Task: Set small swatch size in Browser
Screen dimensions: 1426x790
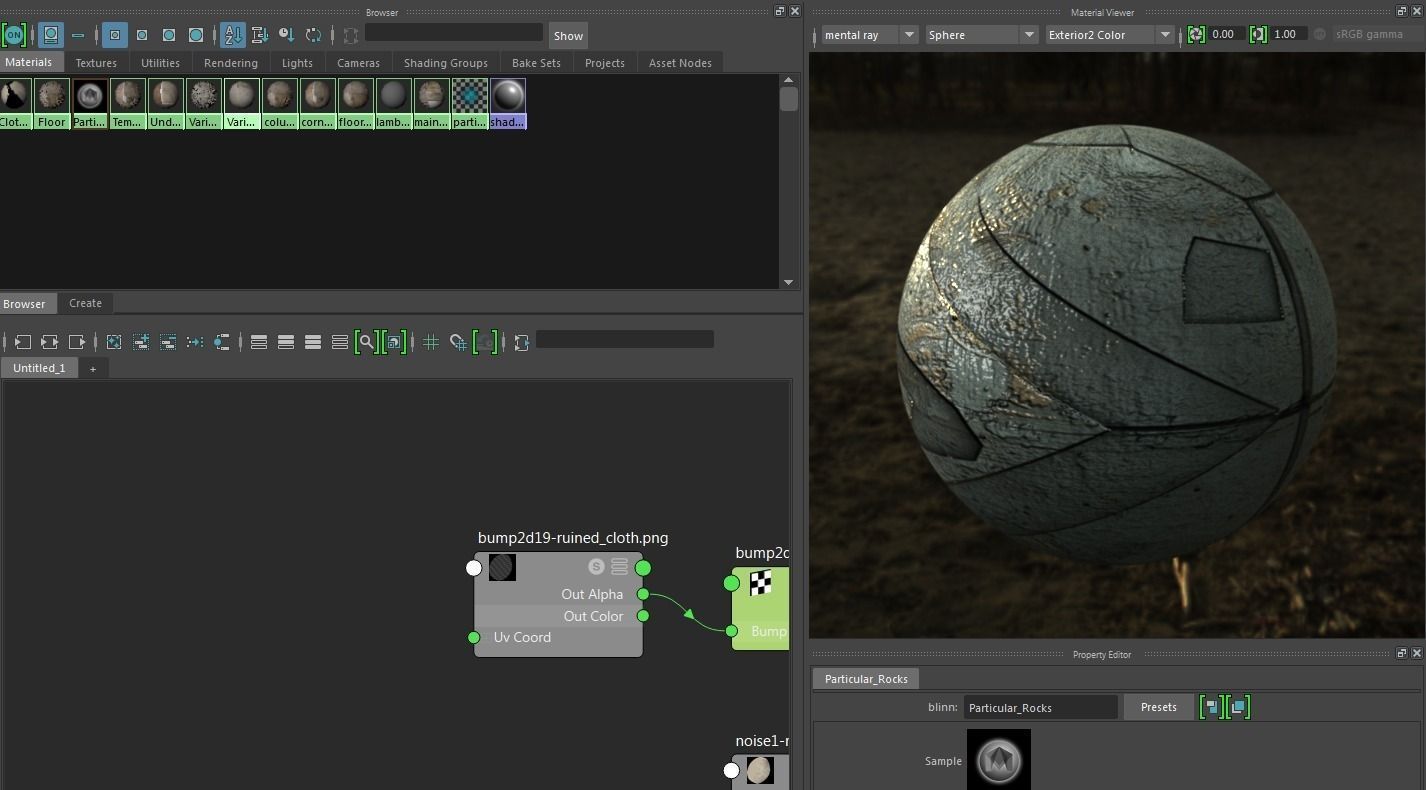Action: point(115,35)
